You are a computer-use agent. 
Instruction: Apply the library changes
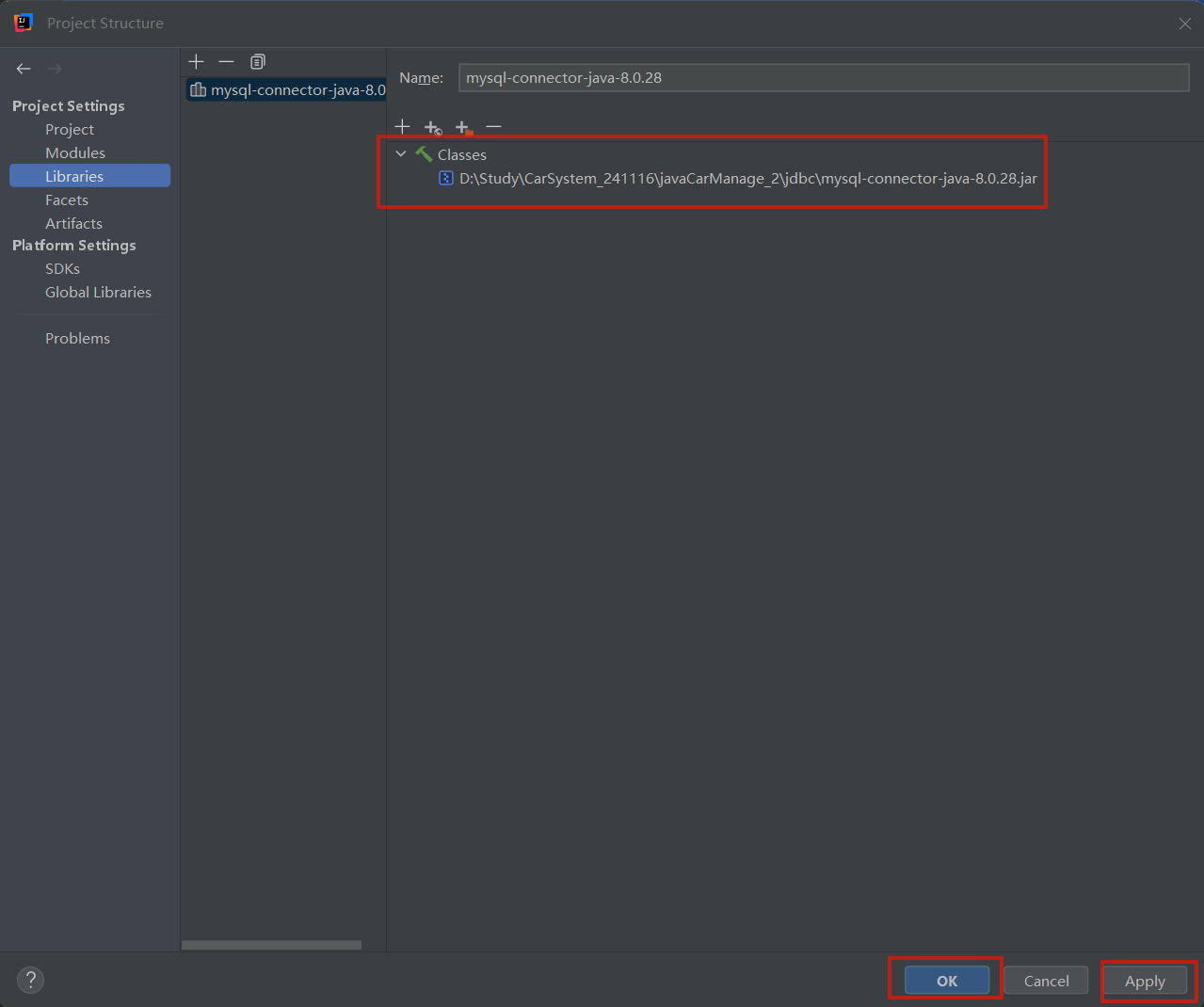coord(1145,981)
